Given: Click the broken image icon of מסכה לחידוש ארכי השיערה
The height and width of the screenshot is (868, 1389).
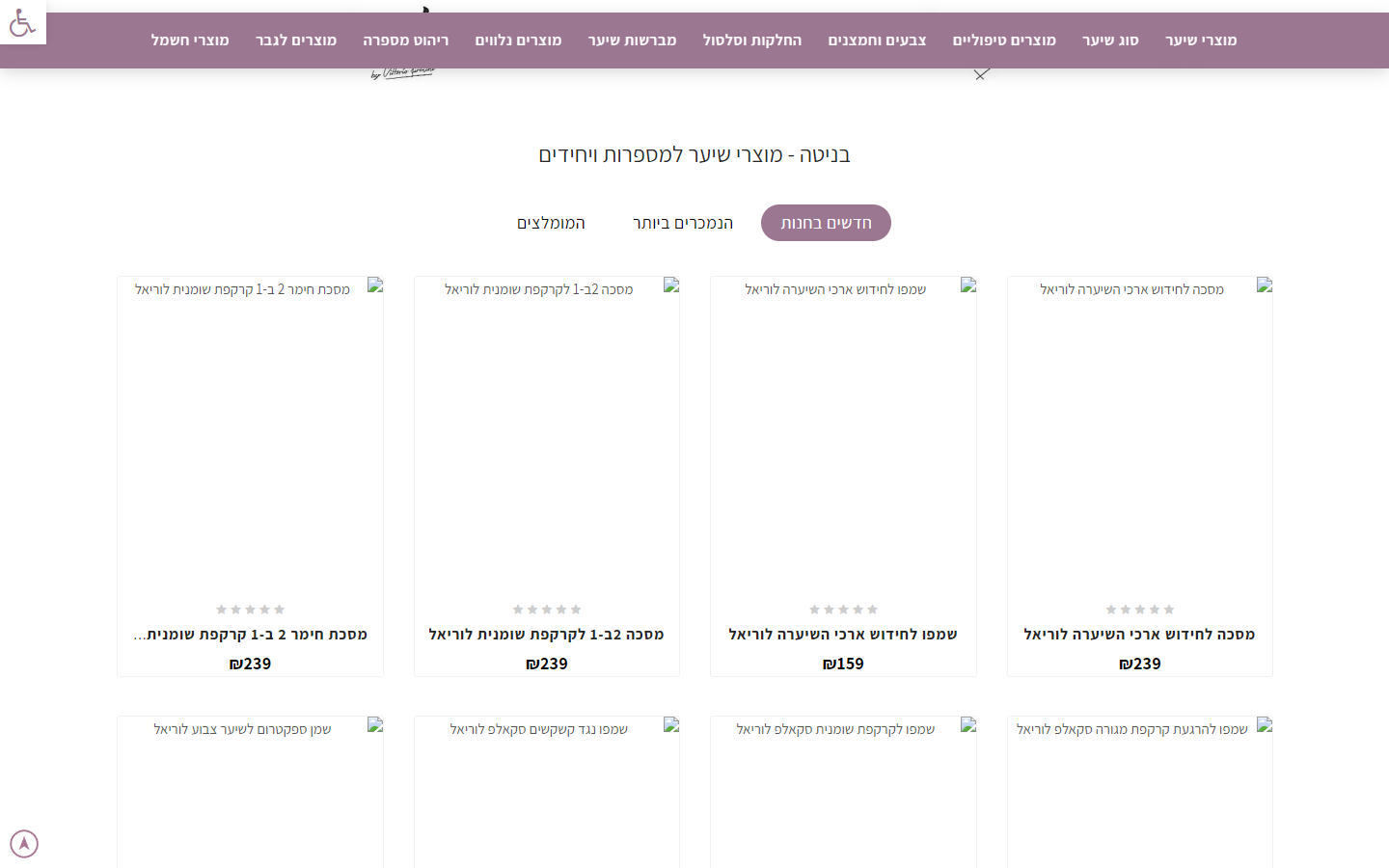Looking at the screenshot, I should click(1265, 285).
